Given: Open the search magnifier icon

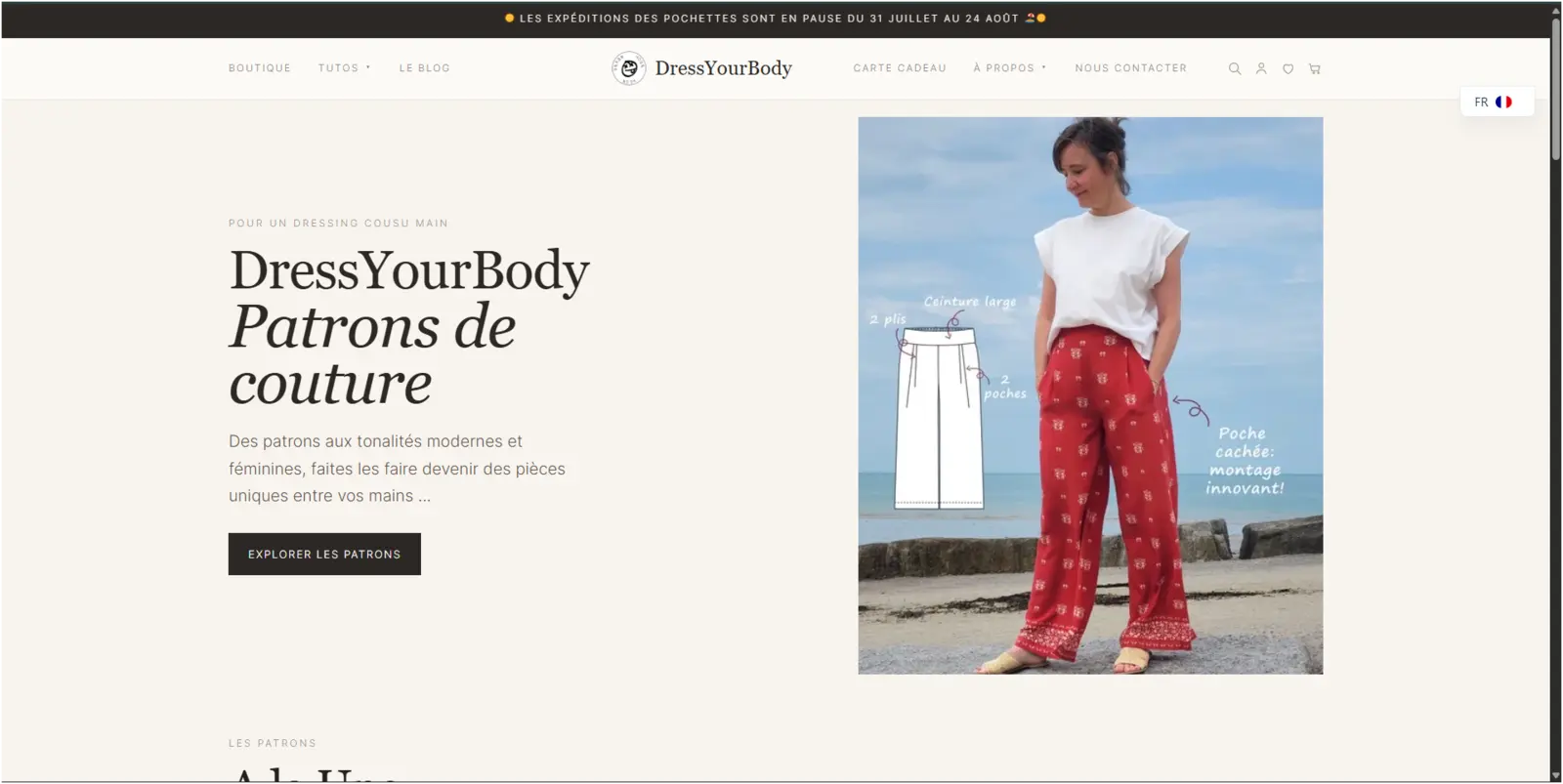Looking at the screenshot, I should pos(1235,68).
